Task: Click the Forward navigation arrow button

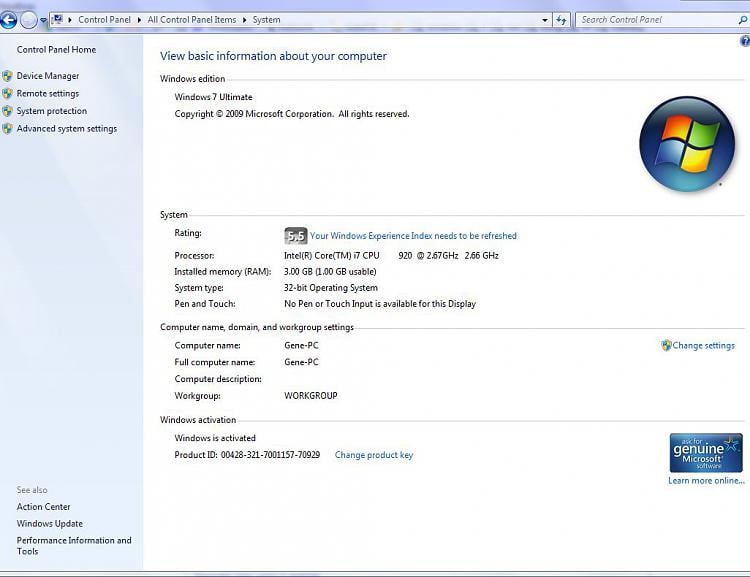Action: (29, 20)
